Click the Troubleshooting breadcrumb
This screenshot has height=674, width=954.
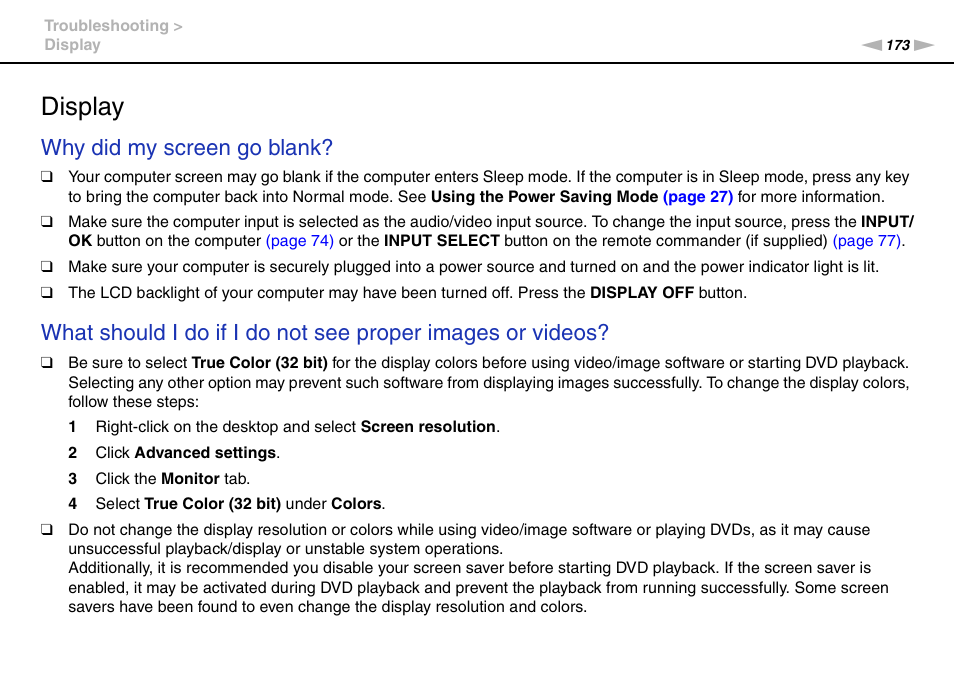click(106, 26)
